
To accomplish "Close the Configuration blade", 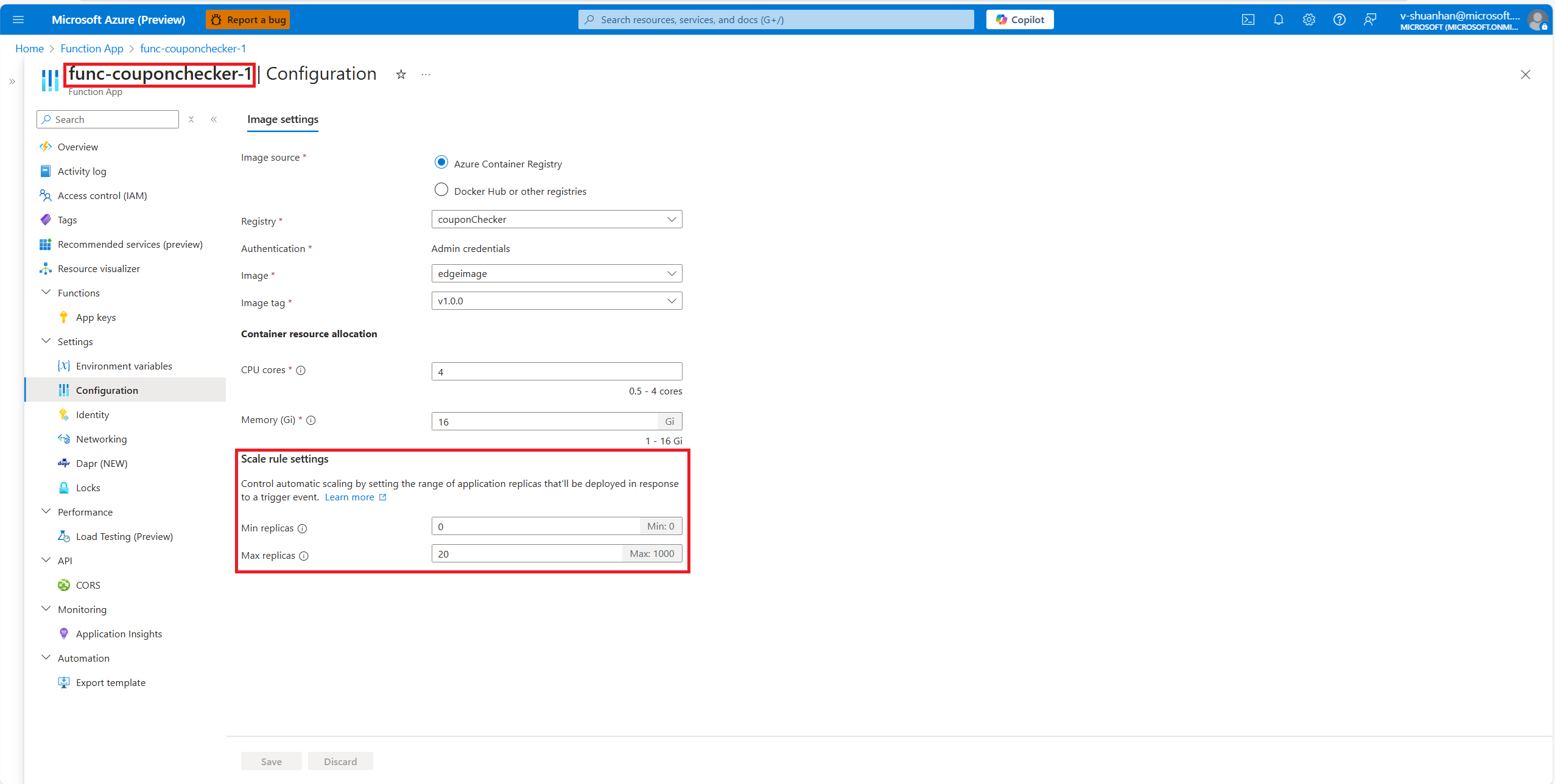I will 1525,74.
